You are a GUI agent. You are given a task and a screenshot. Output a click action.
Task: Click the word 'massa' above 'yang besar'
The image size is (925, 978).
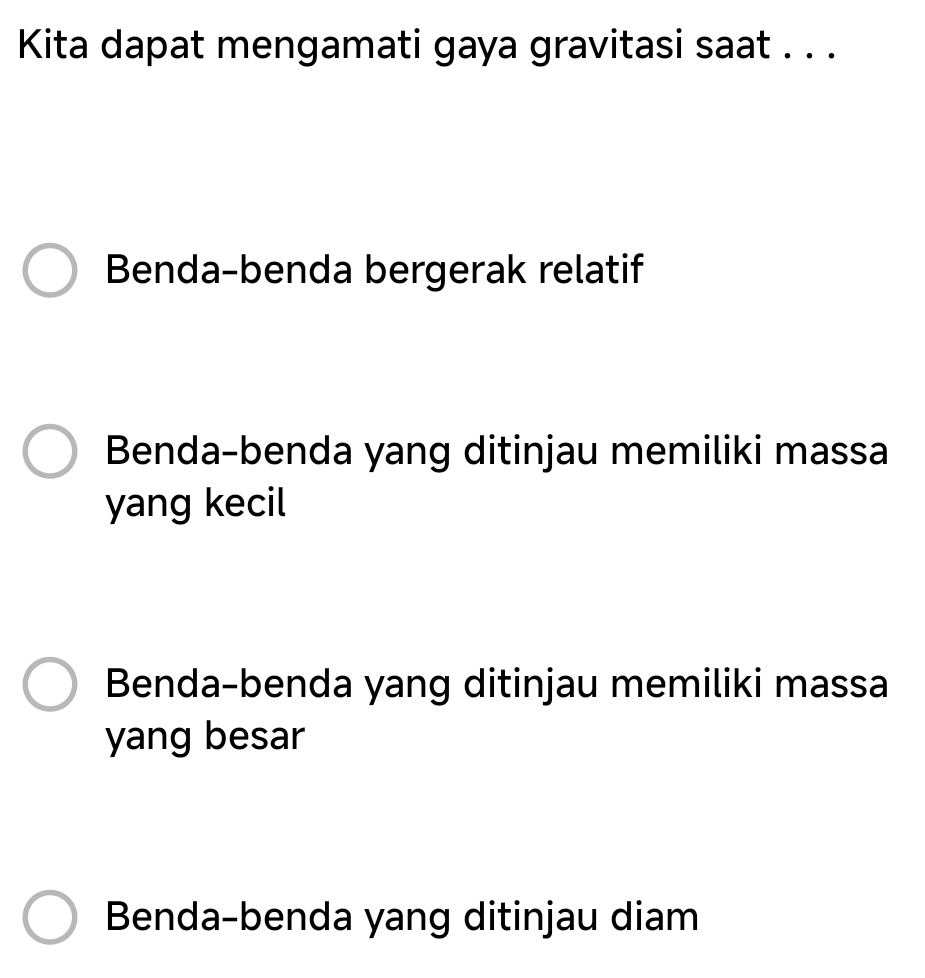click(831, 685)
